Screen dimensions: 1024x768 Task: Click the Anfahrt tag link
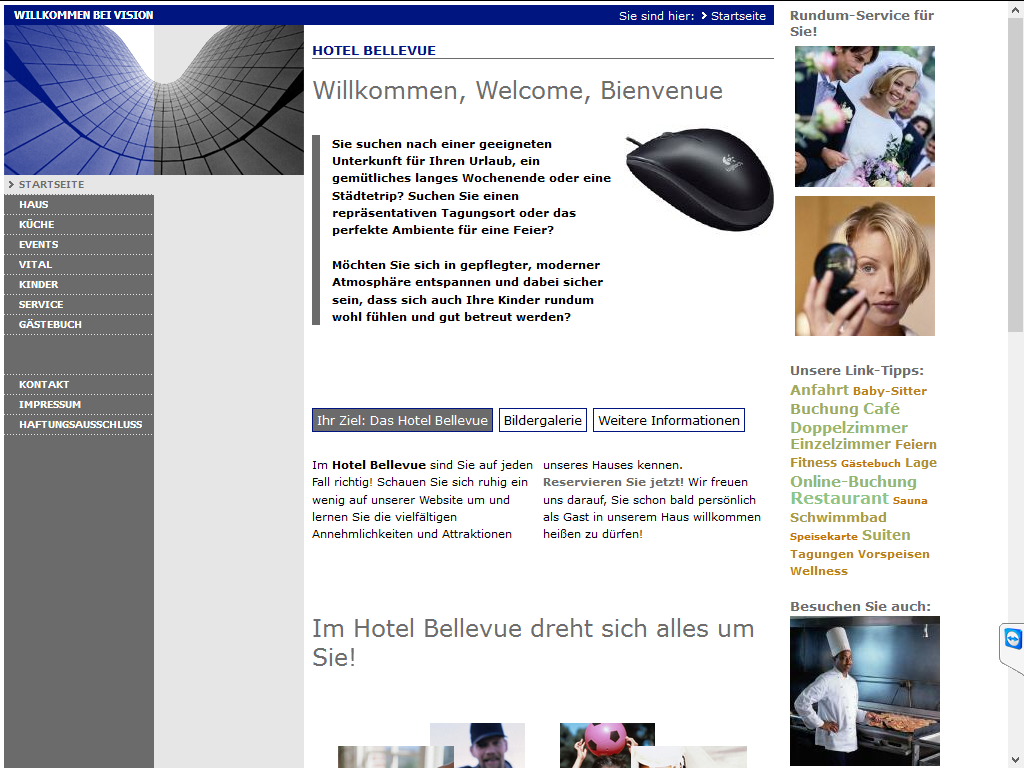click(819, 390)
